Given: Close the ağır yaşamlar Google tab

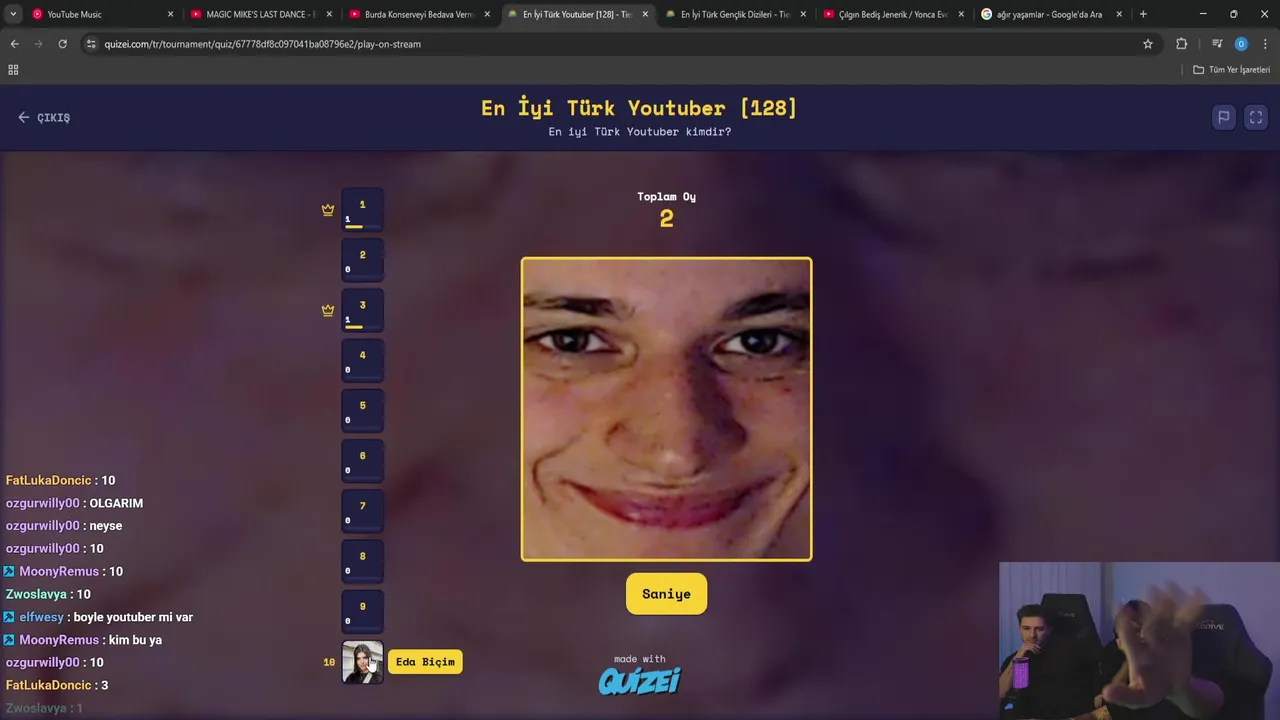Looking at the screenshot, I should pyautogui.click(x=1119, y=14).
